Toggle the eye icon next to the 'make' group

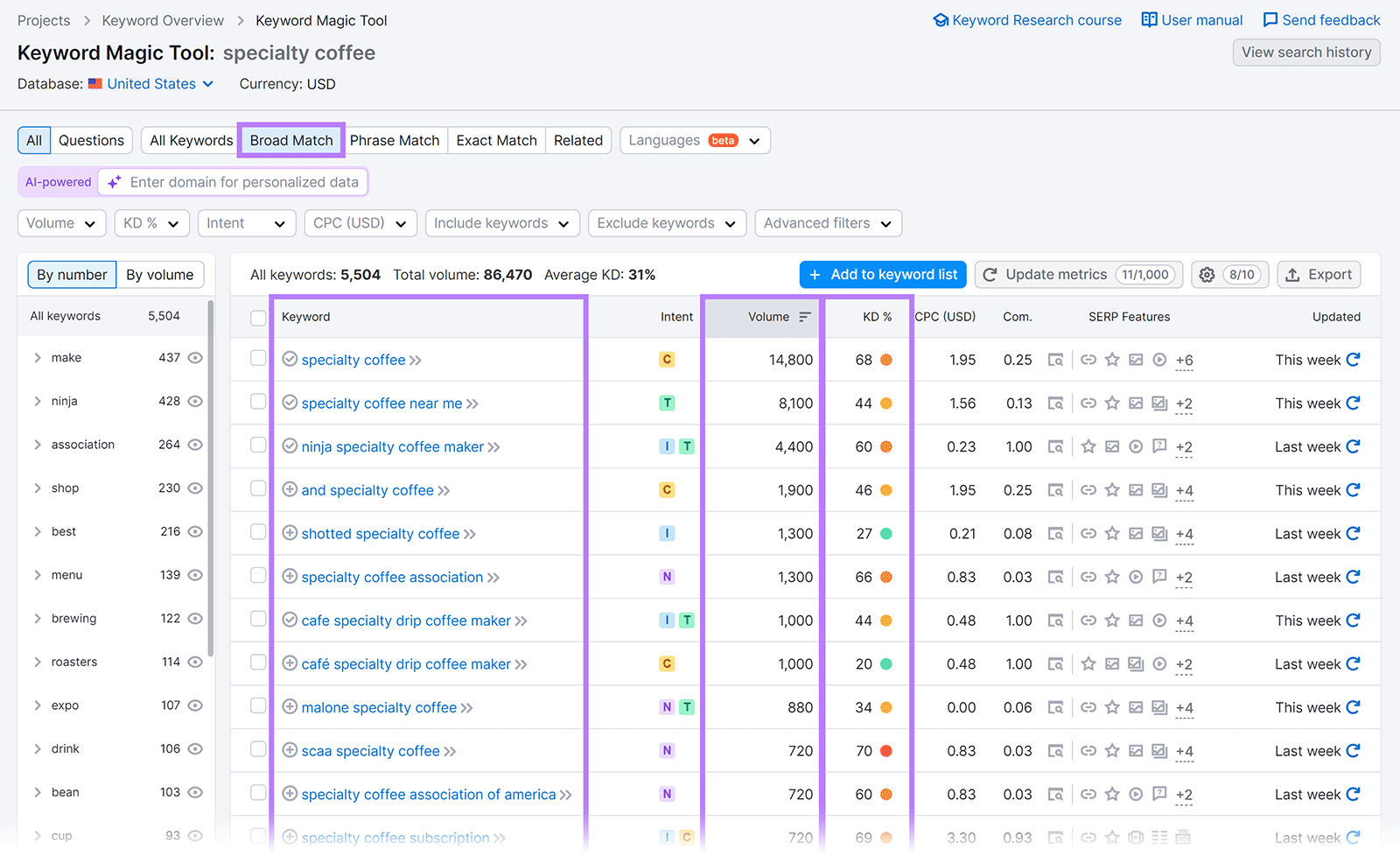195,357
